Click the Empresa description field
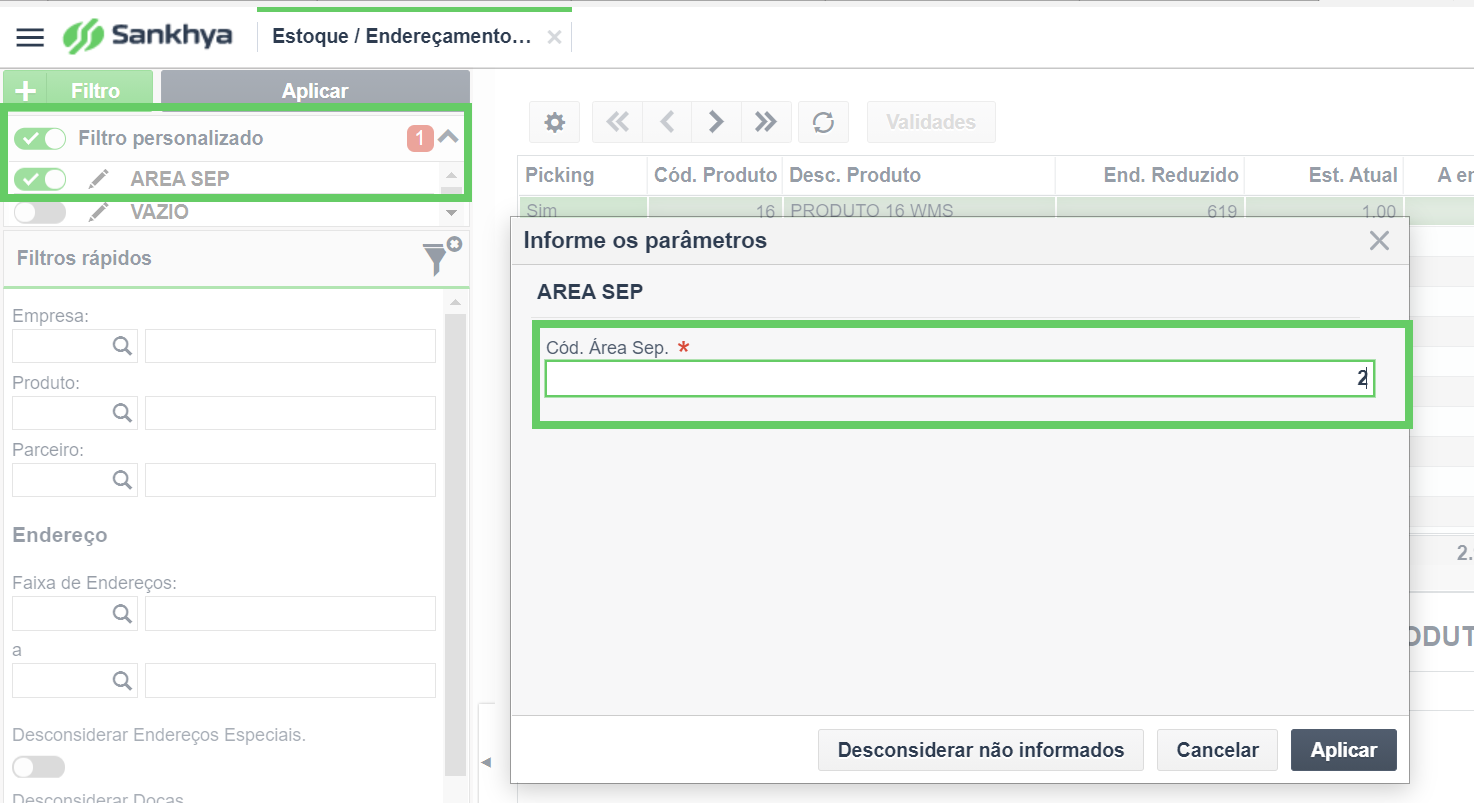 [290, 346]
